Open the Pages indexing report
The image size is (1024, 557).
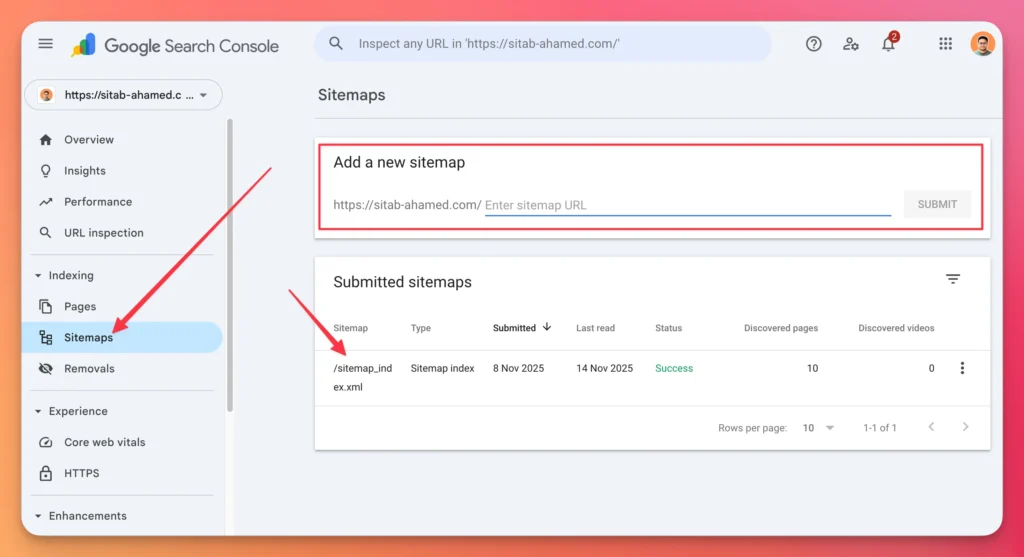80,306
